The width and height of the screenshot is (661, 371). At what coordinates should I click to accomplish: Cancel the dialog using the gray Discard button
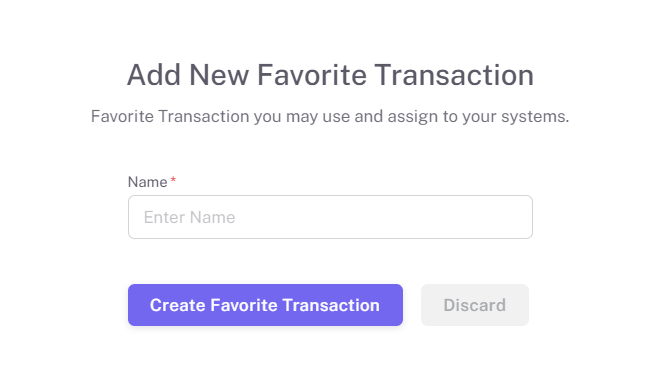point(475,305)
